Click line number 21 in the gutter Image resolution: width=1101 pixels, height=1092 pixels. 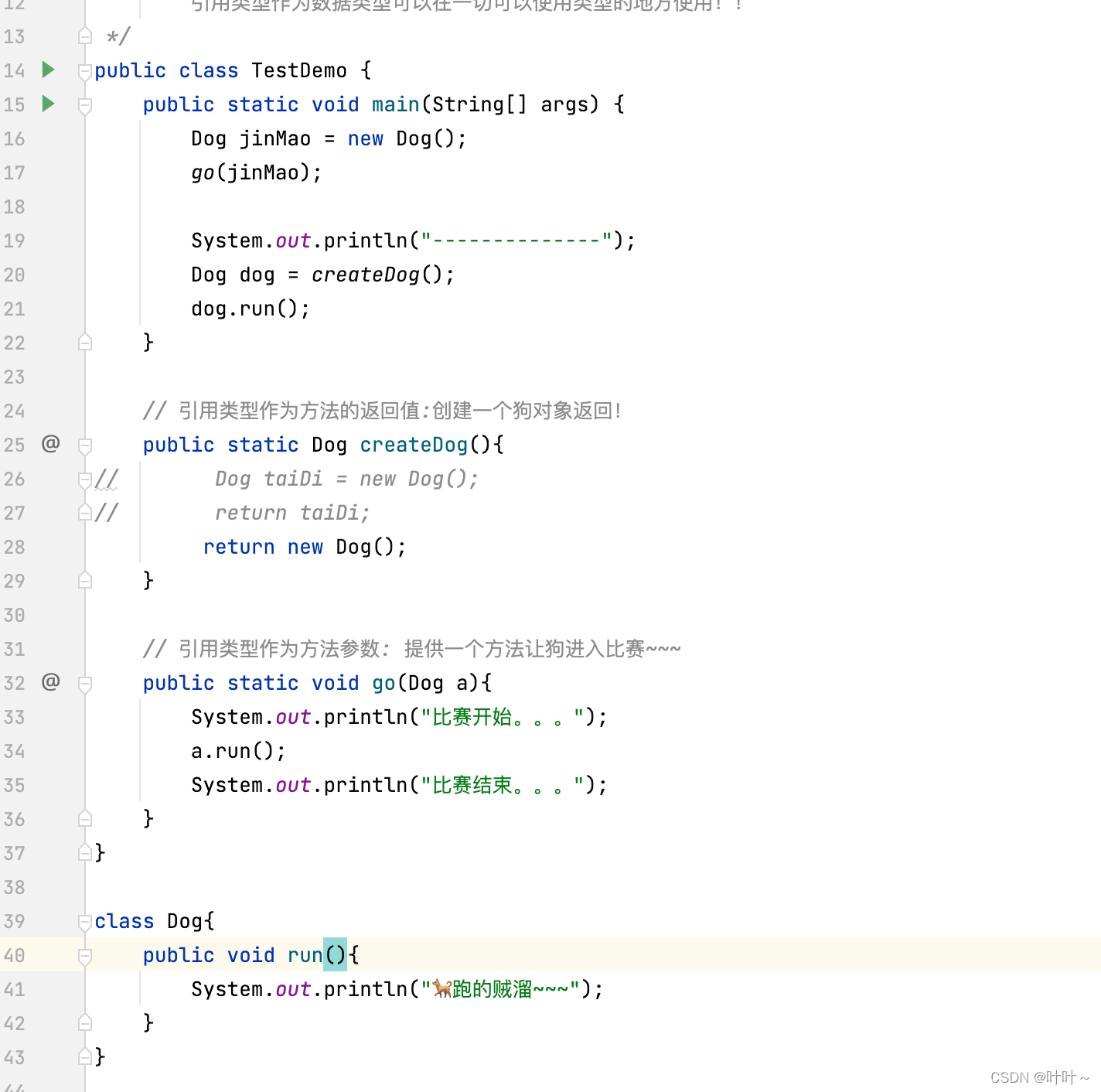tap(14, 309)
